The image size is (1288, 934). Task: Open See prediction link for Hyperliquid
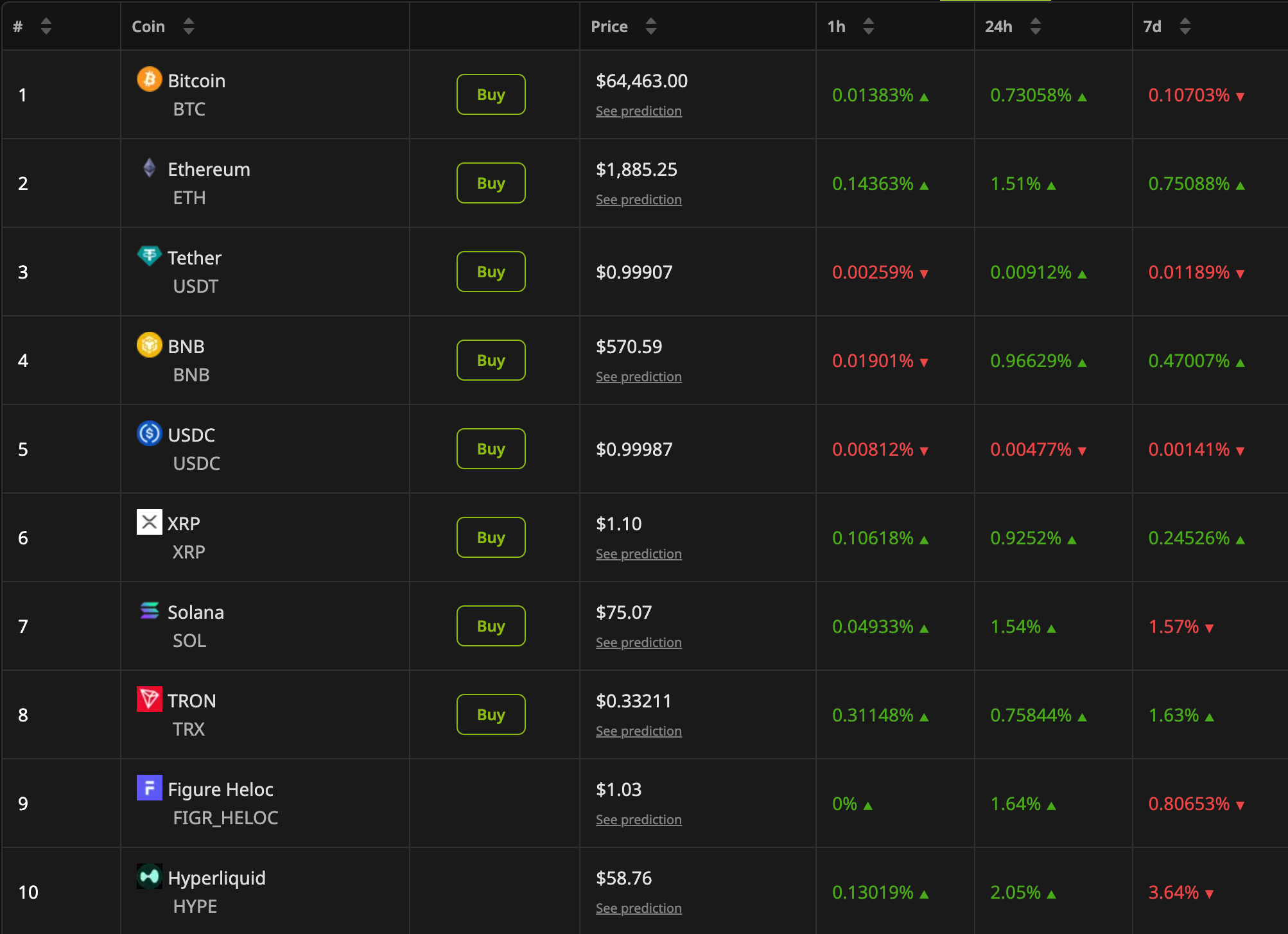pos(639,908)
